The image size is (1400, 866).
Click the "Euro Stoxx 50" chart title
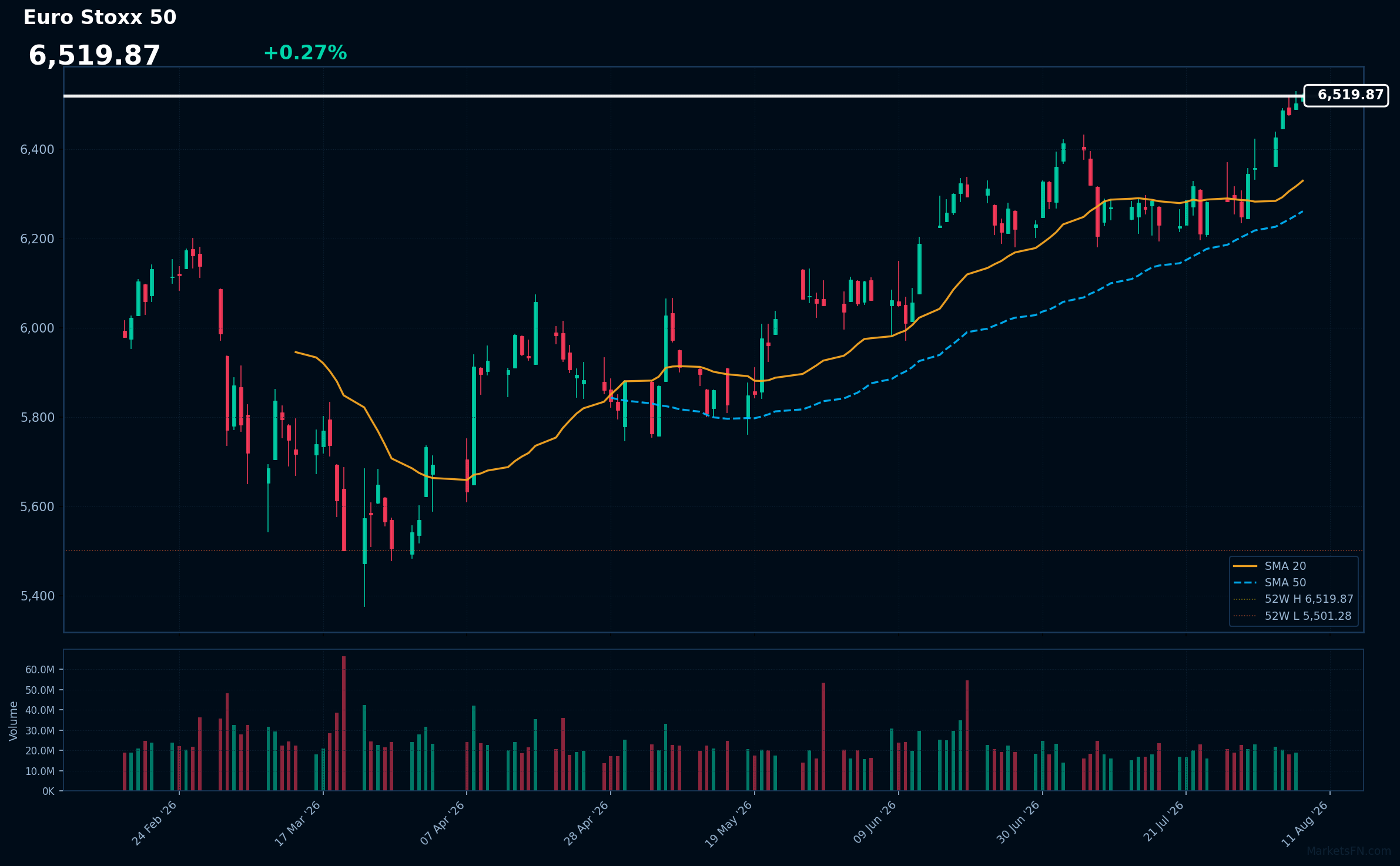pyautogui.click(x=100, y=18)
